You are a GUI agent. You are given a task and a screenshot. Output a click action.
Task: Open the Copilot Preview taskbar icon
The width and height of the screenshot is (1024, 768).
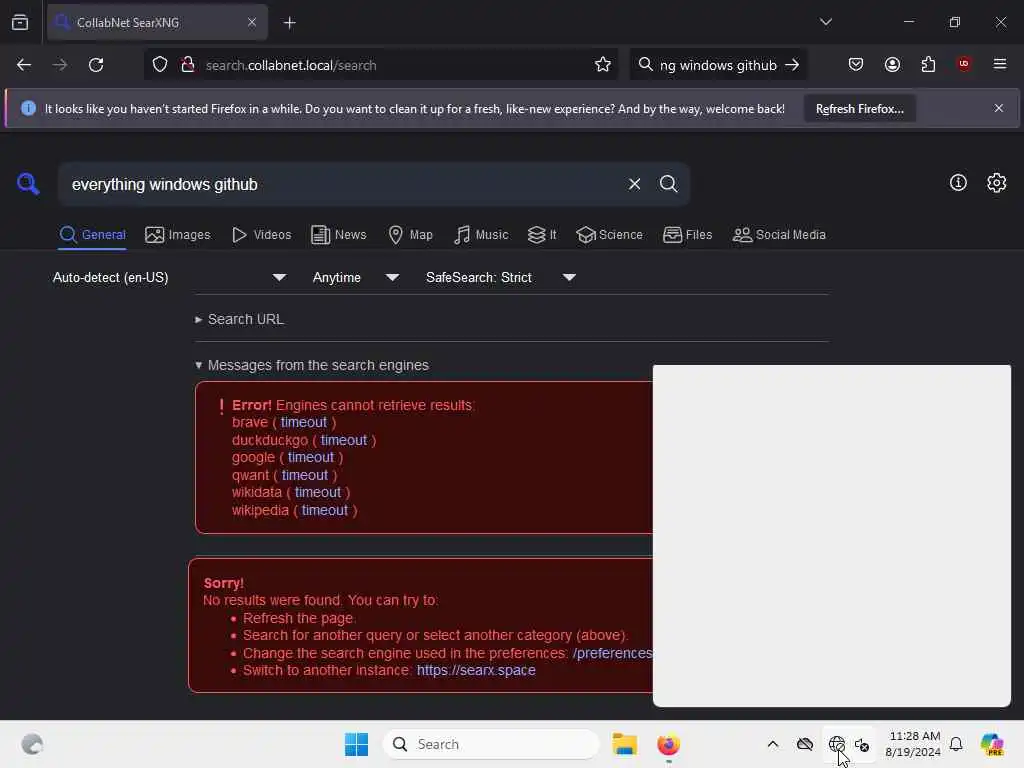point(992,744)
